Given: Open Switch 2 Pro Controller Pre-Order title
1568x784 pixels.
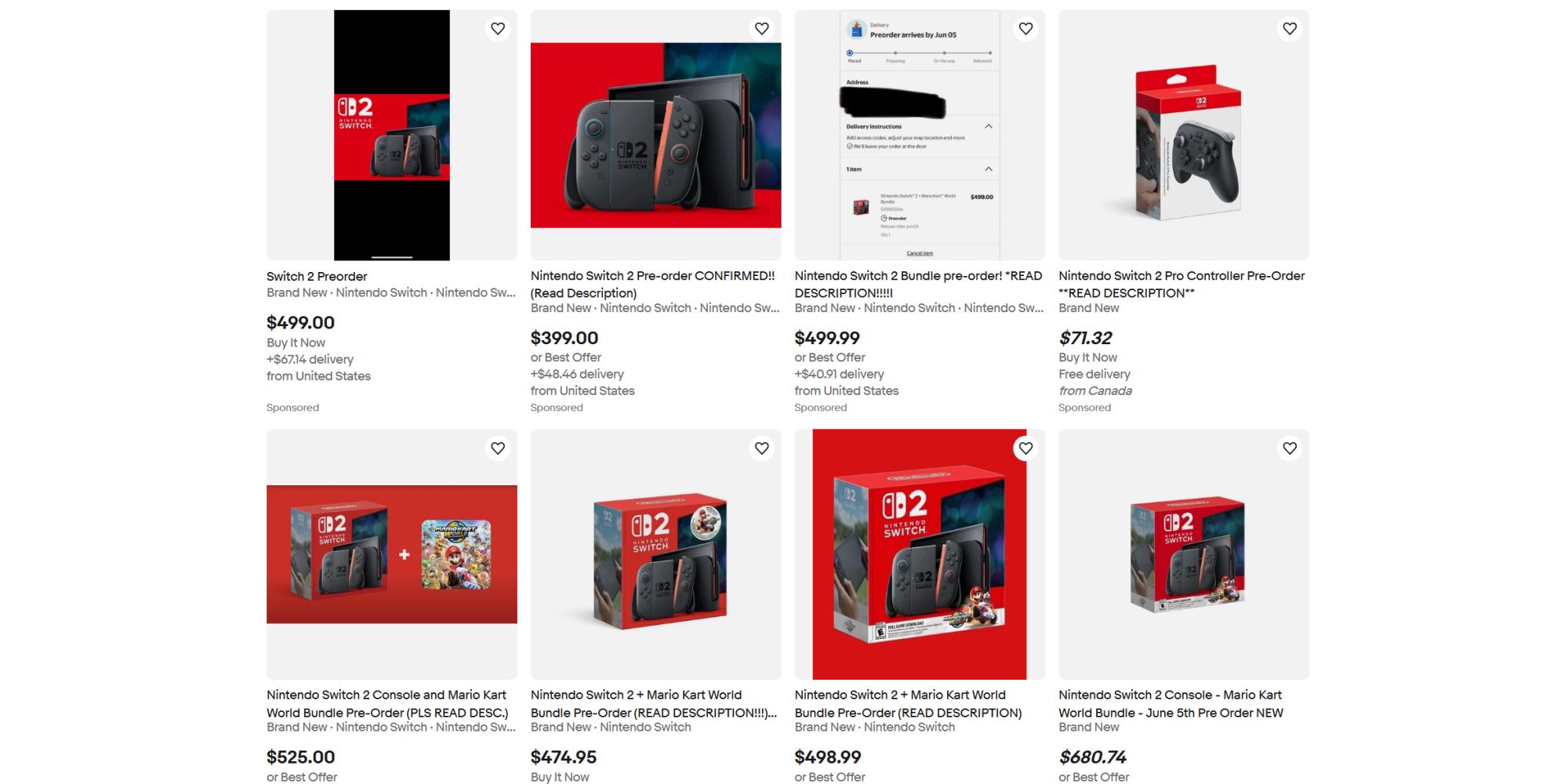Looking at the screenshot, I should [x=1181, y=284].
